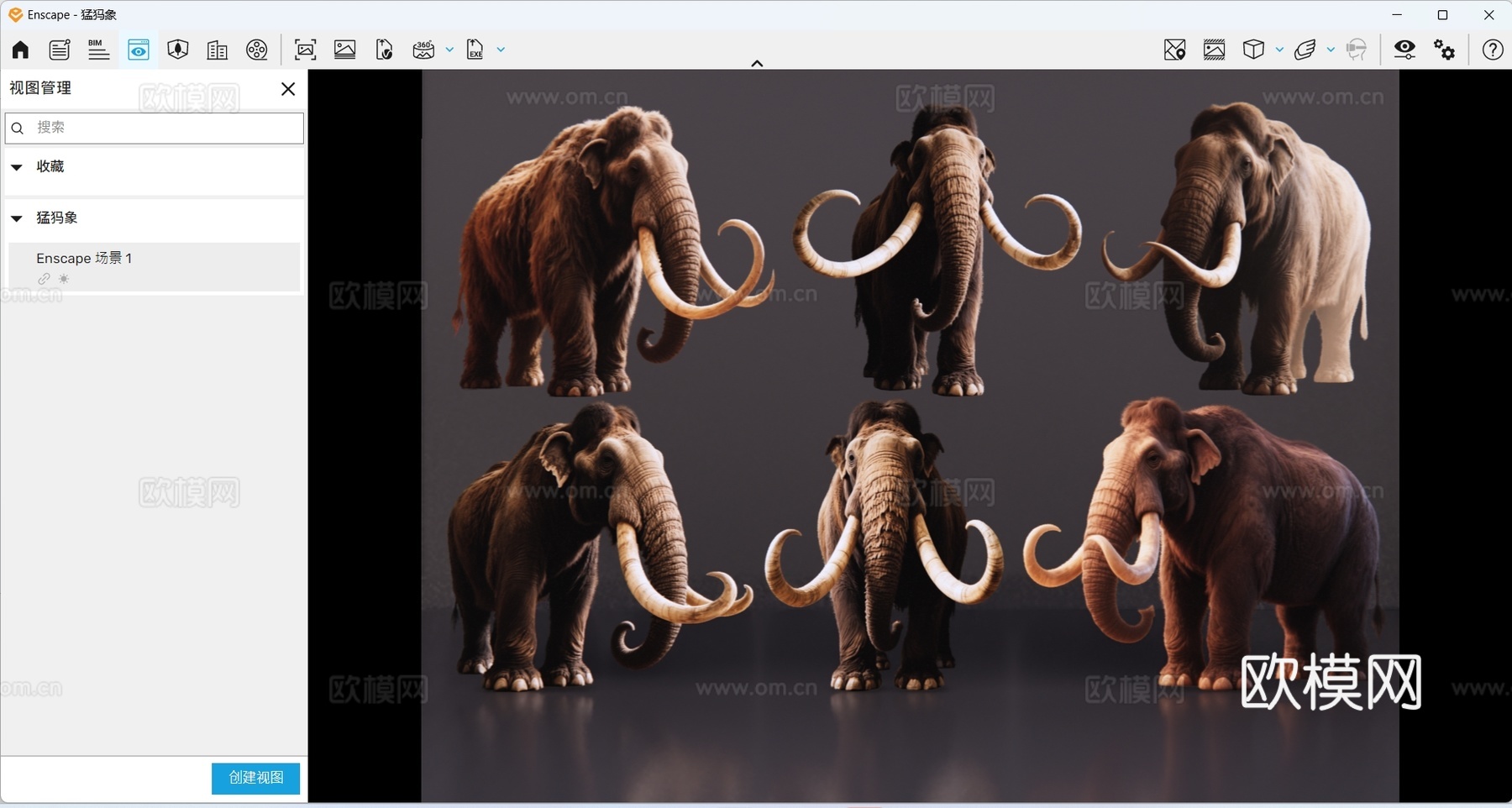Image resolution: width=1512 pixels, height=808 pixels.
Task: Open the film reel video editor
Action: [x=256, y=50]
